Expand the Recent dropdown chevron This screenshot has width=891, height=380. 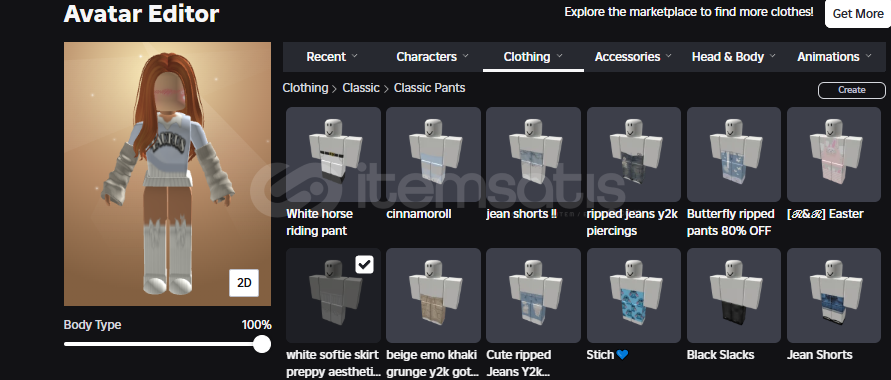point(355,56)
